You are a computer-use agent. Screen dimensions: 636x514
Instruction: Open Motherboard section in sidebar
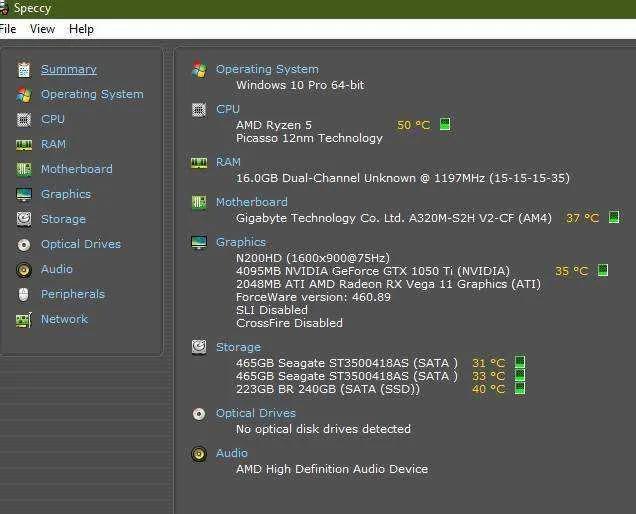(x=77, y=169)
